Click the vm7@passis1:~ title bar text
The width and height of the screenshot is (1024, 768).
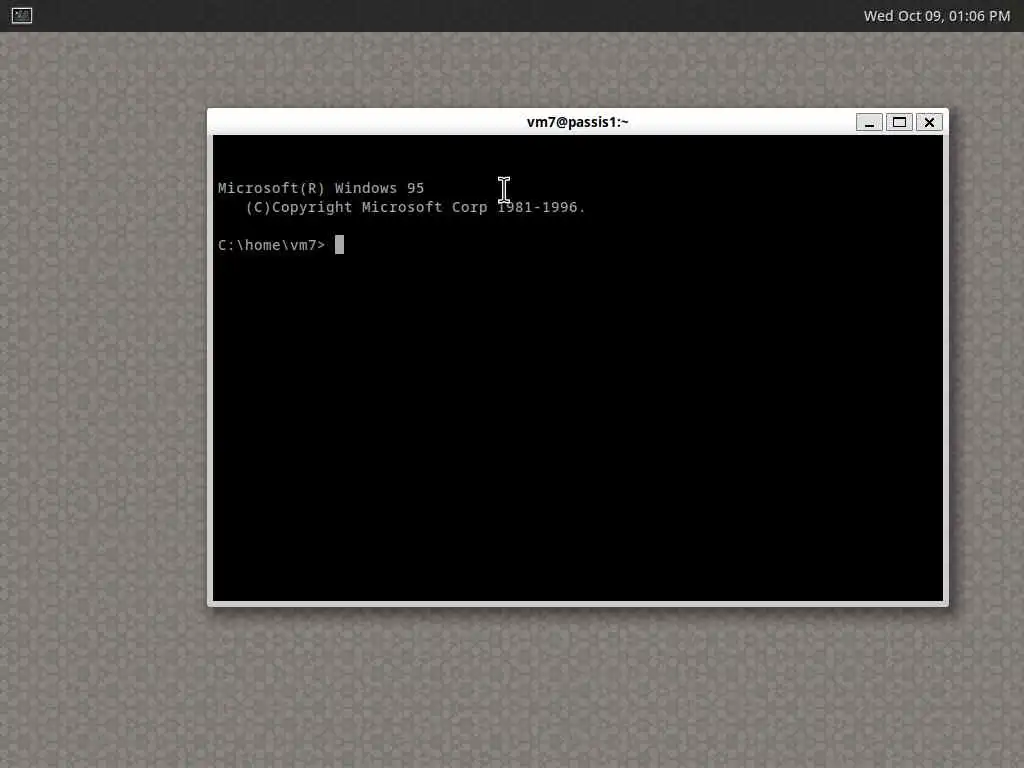pyautogui.click(x=577, y=122)
